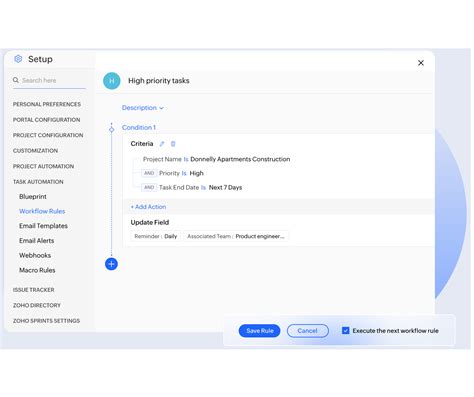Click Associated Team Product engineer chip
This screenshot has height=397, width=474.
coord(236,236)
